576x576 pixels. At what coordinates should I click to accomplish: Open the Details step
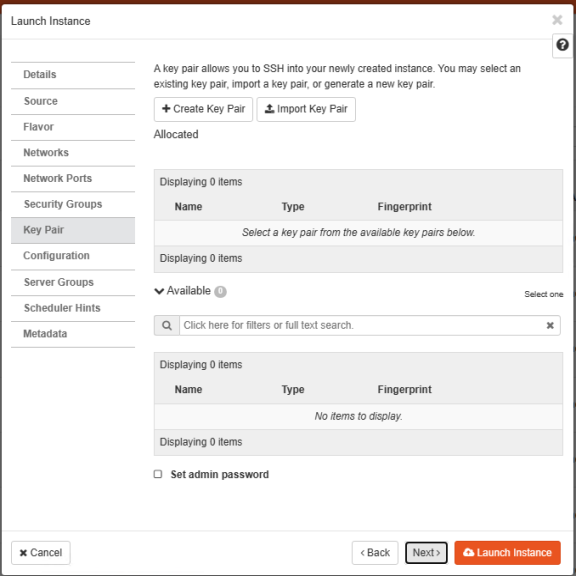(x=73, y=75)
